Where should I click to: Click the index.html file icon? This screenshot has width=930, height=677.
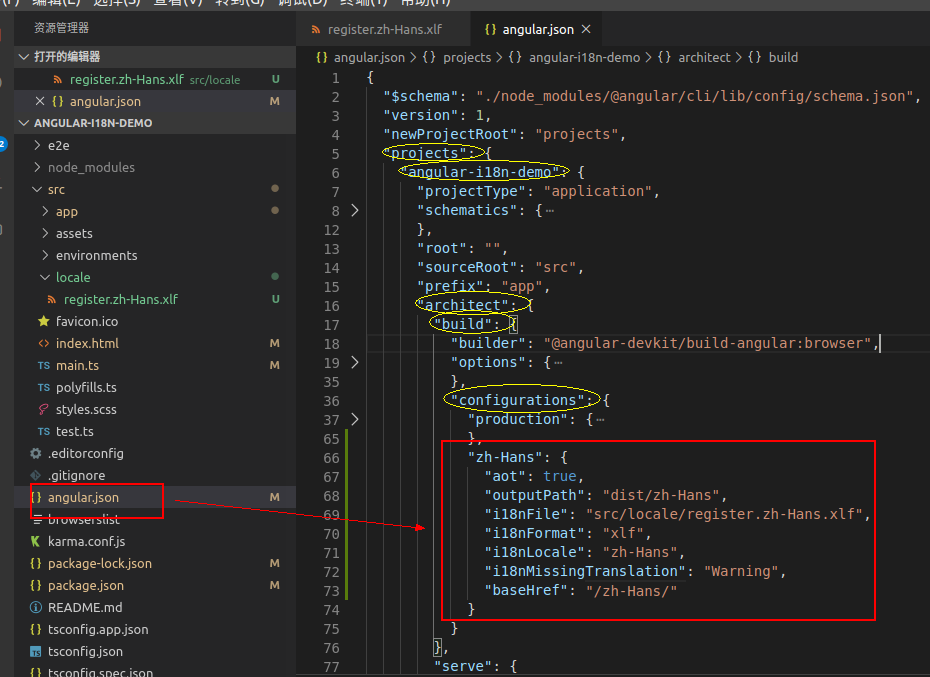tap(43, 343)
